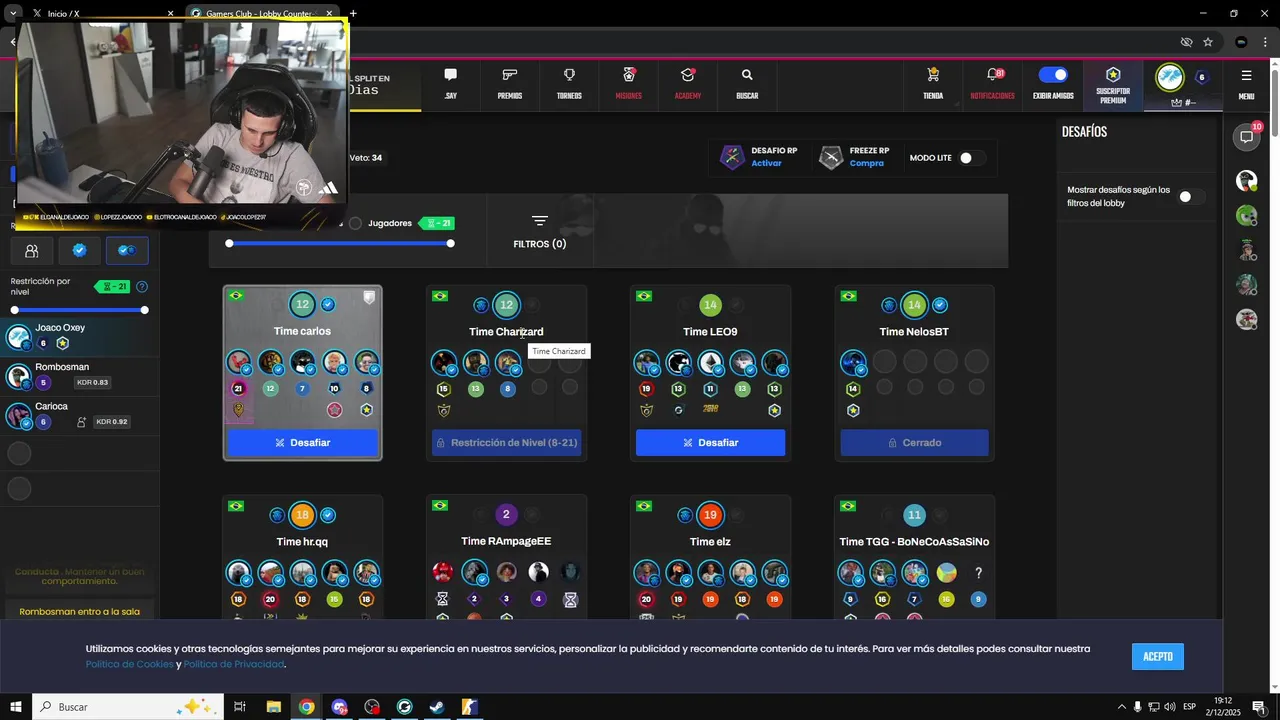
Task: Open Steam in the Windows taskbar
Action: pyautogui.click(x=437, y=707)
